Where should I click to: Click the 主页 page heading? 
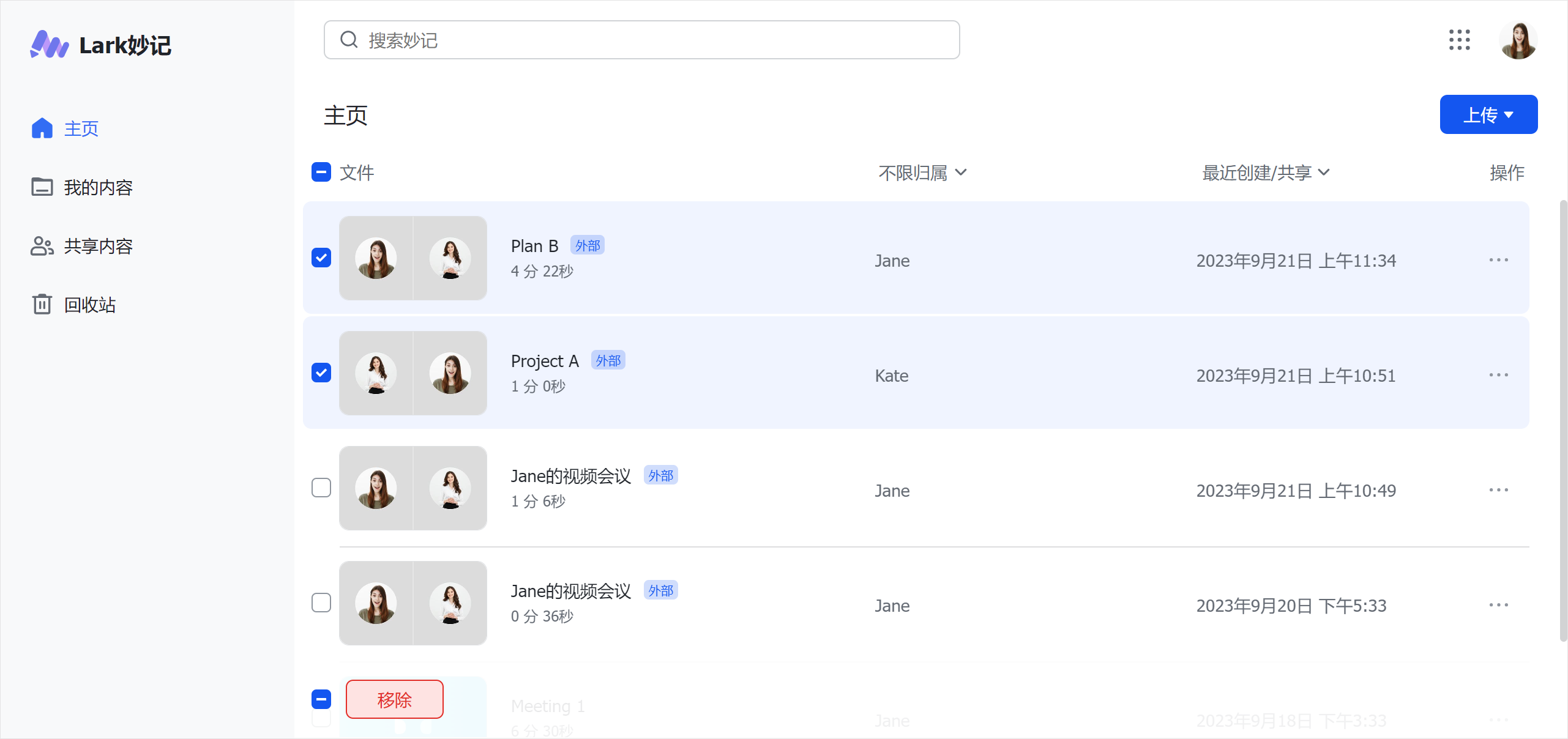tap(346, 115)
